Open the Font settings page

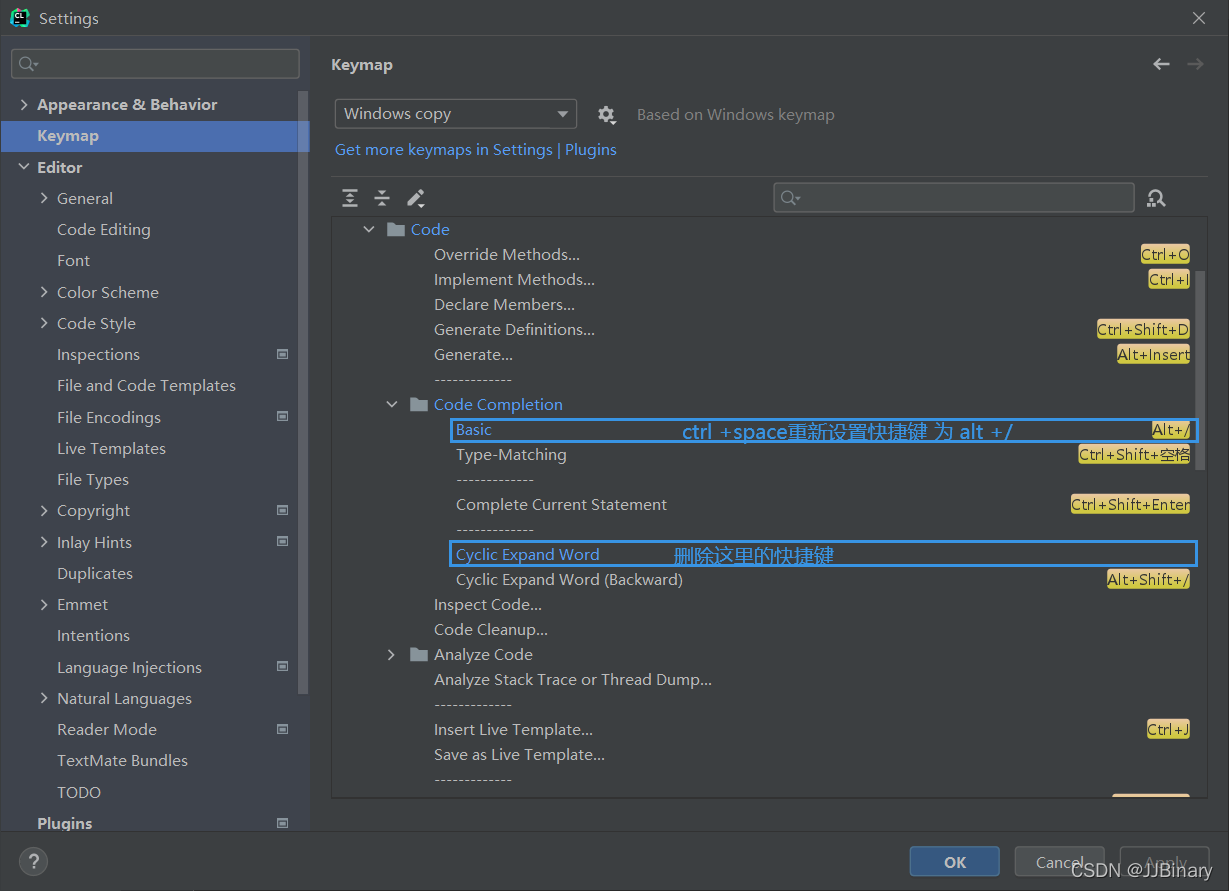coord(73,260)
